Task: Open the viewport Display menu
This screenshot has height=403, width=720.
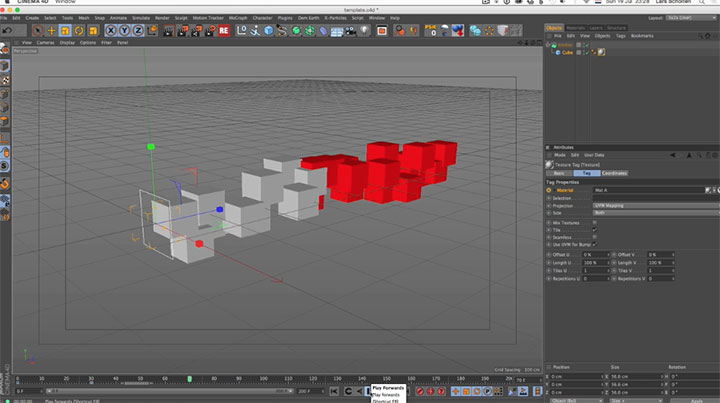Action: click(x=67, y=43)
